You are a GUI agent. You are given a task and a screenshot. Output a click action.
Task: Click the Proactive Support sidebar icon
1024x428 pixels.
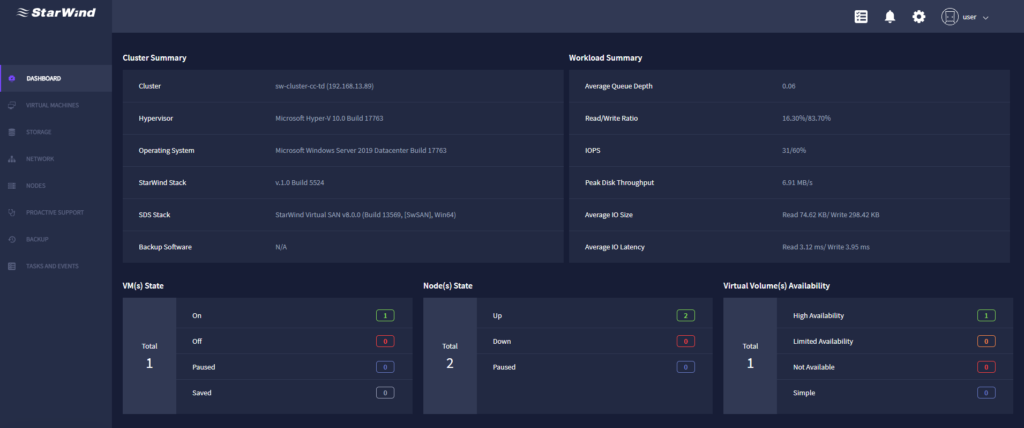pos(12,212)
